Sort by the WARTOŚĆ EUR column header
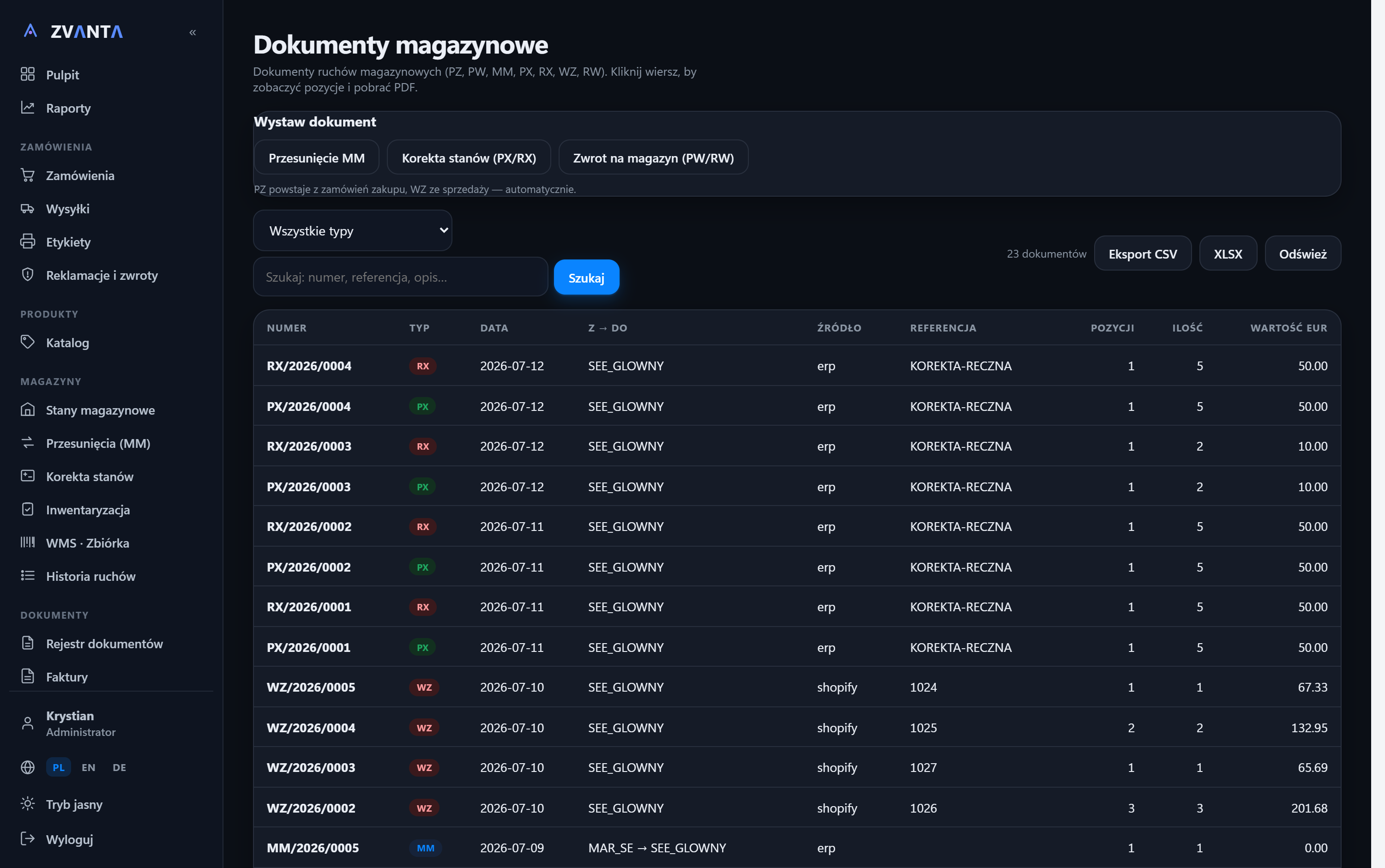This screenshot has width=1385, height=868. coord(1289,328)
